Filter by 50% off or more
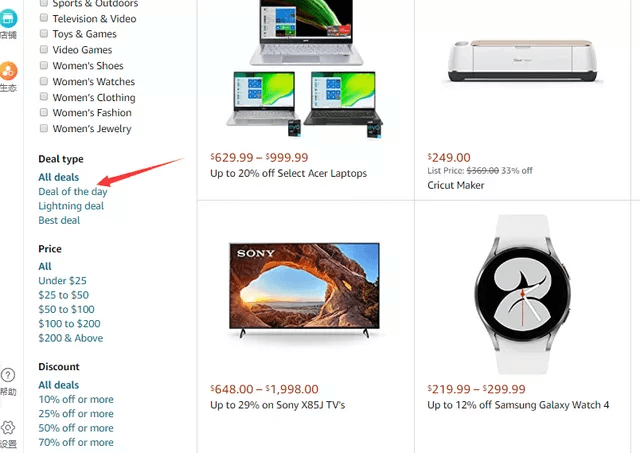The width and height of the screenshot is (640, 453). click(x=76, y=428)
